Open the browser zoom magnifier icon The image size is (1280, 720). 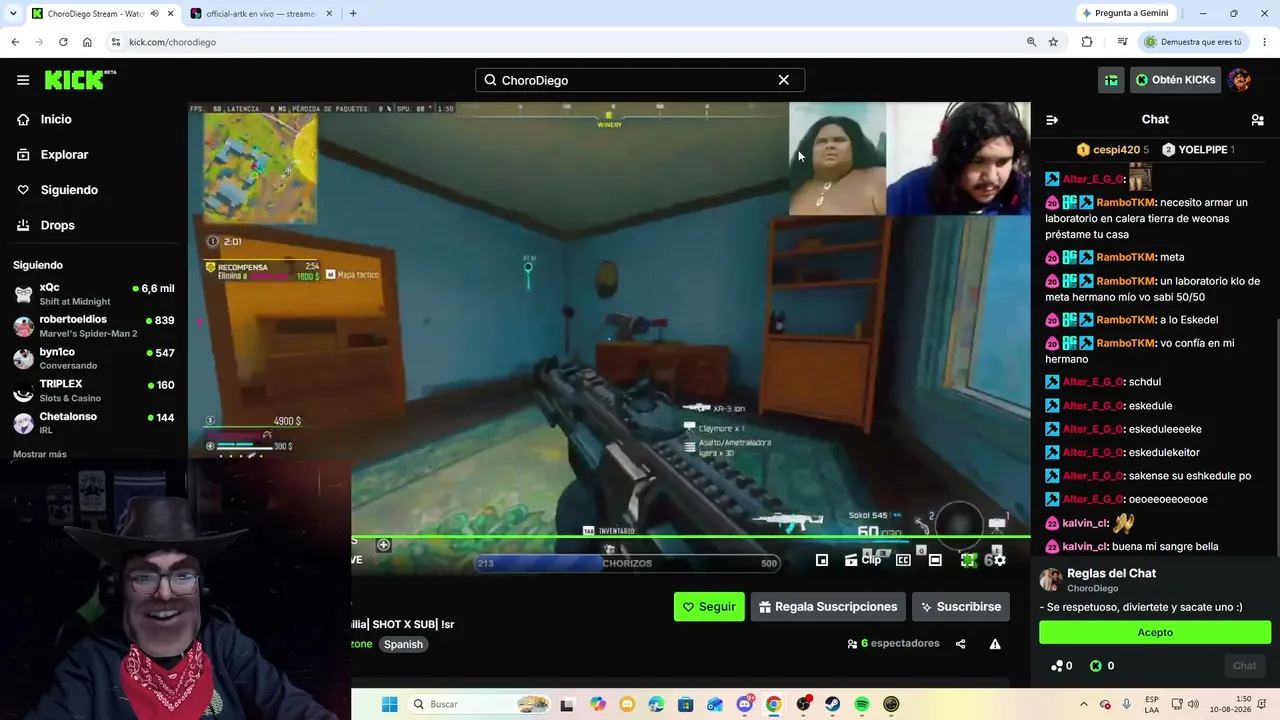click(x=1031, y=42)
